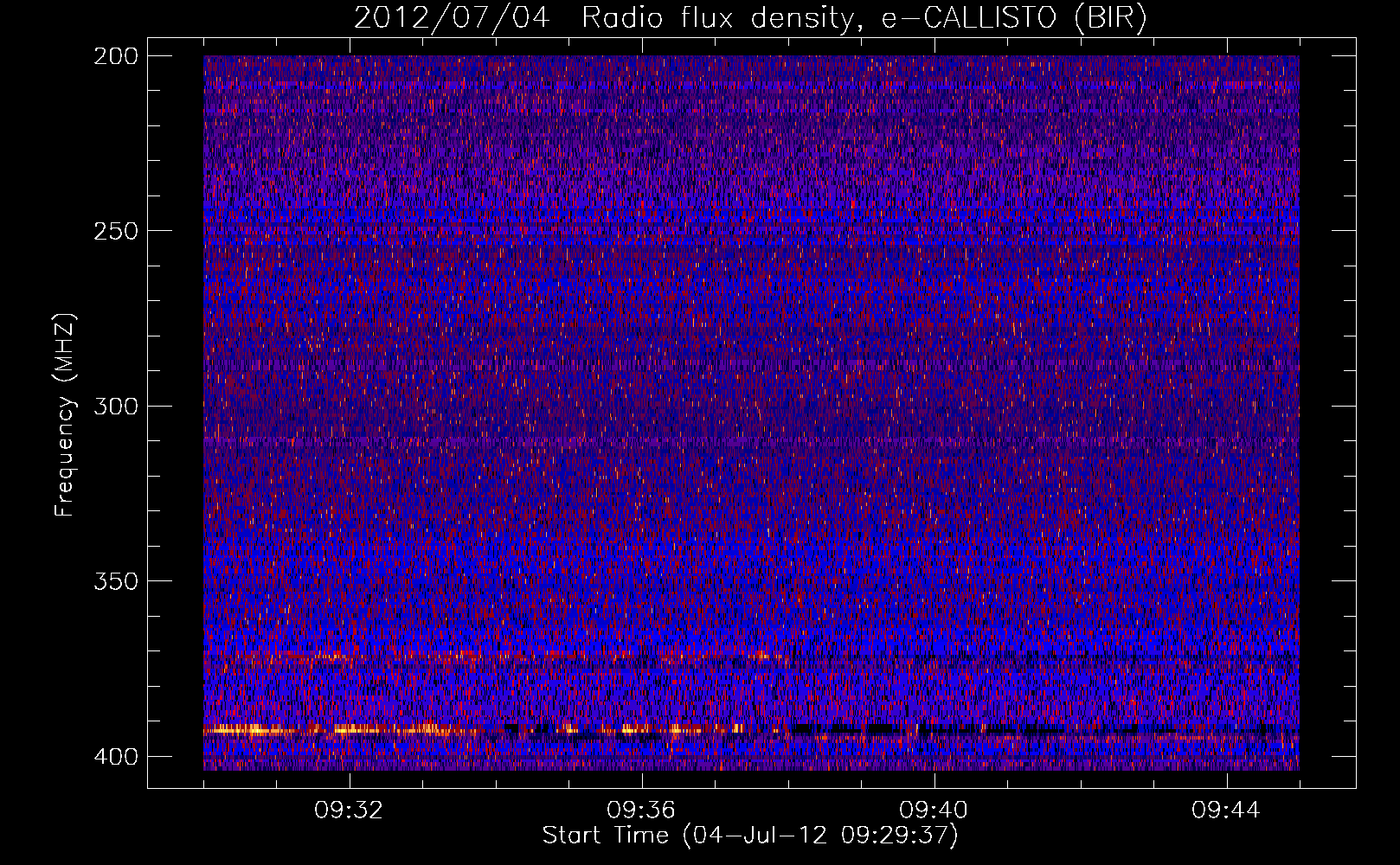Click the 09:36 time tick label

click(641, 811)
